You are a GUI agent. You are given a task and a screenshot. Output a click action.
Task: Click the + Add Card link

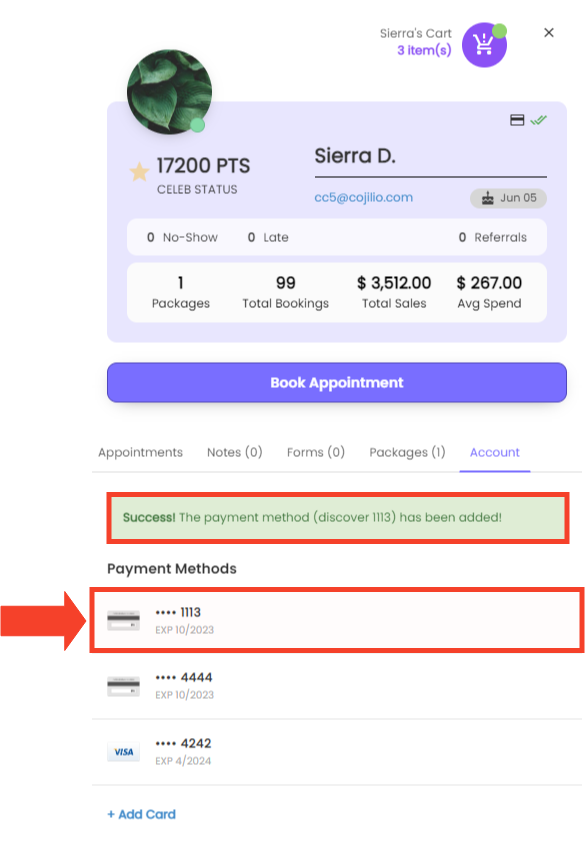pyautogui.click(x=142, y=814)
